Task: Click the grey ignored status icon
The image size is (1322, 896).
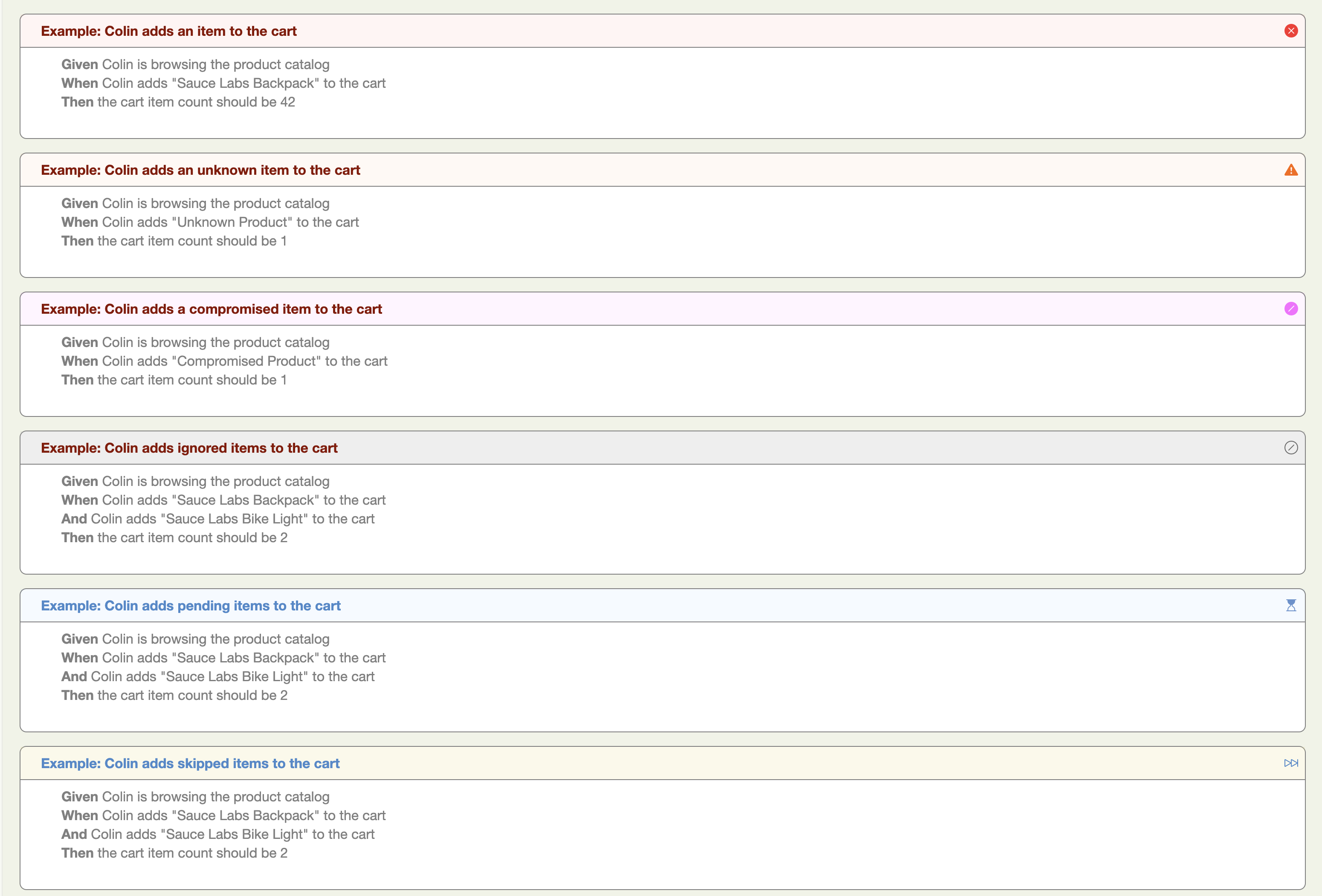Action: [1291, 448]
